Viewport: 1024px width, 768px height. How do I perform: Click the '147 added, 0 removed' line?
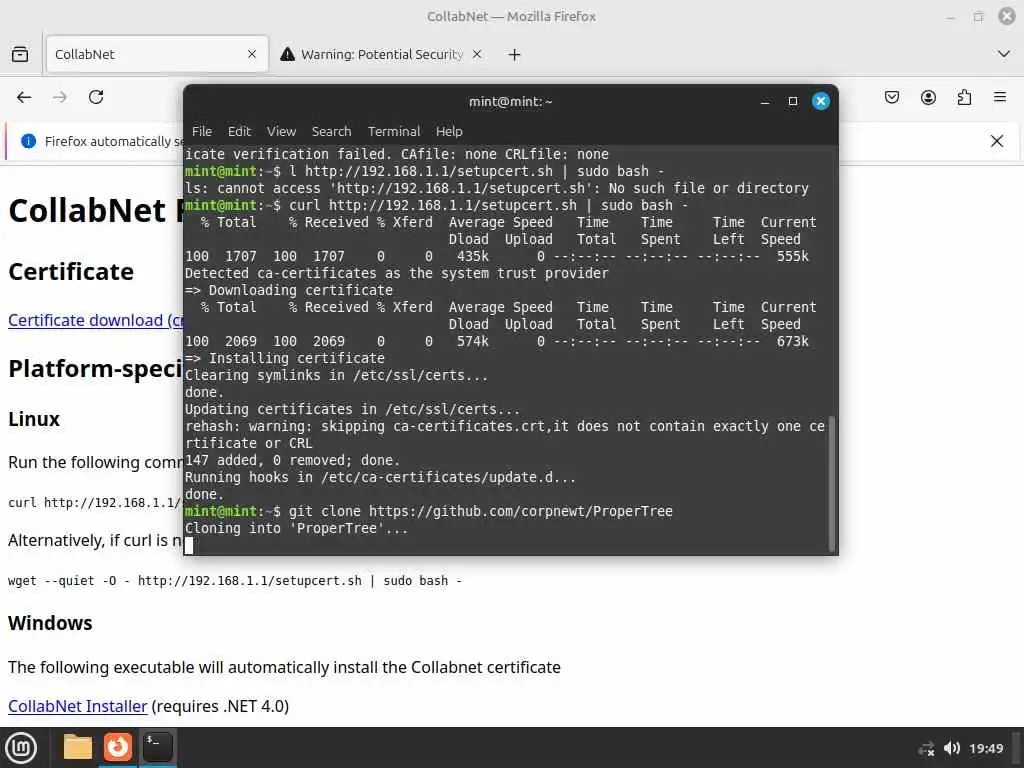click(292, 460)
